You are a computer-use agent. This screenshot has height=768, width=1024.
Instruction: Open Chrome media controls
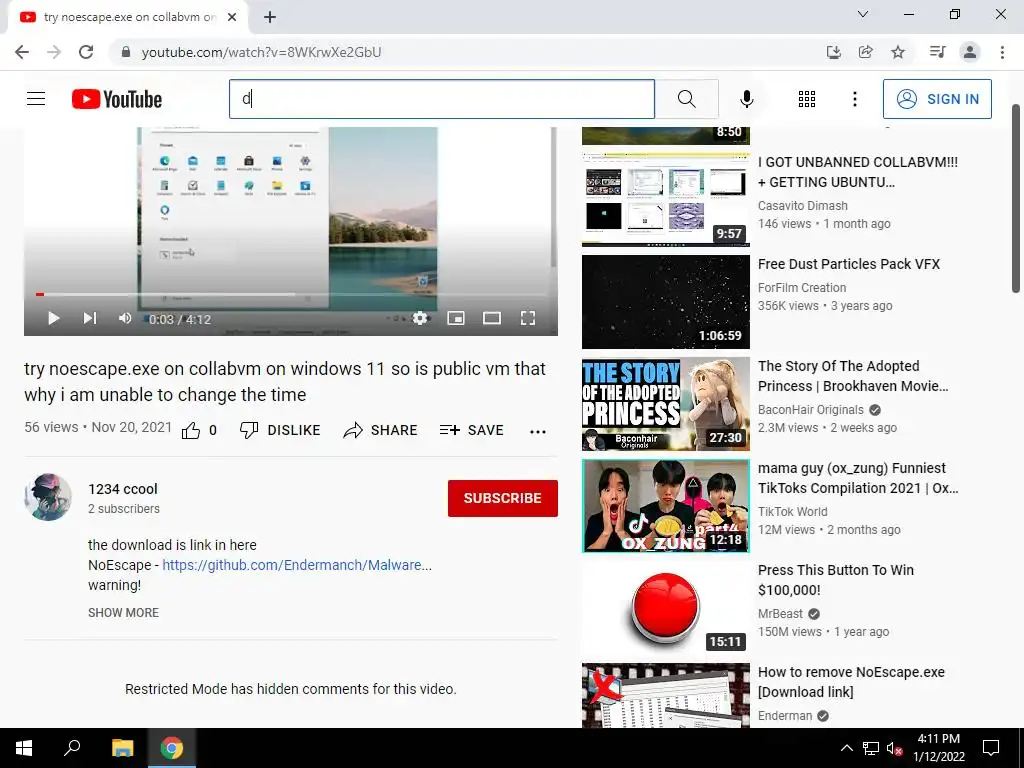[937, 52]
